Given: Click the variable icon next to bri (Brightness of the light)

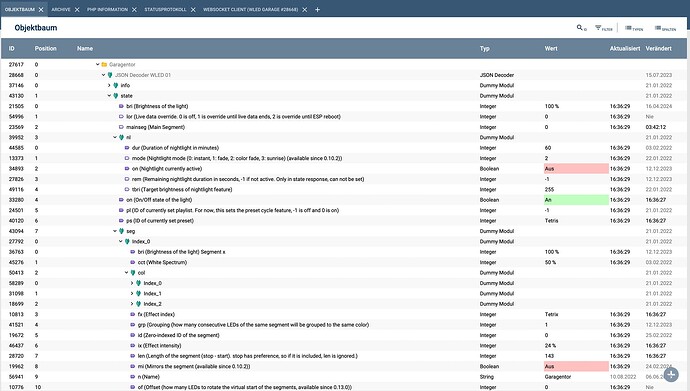Looking at the screenshot, I should coord(121,106).
